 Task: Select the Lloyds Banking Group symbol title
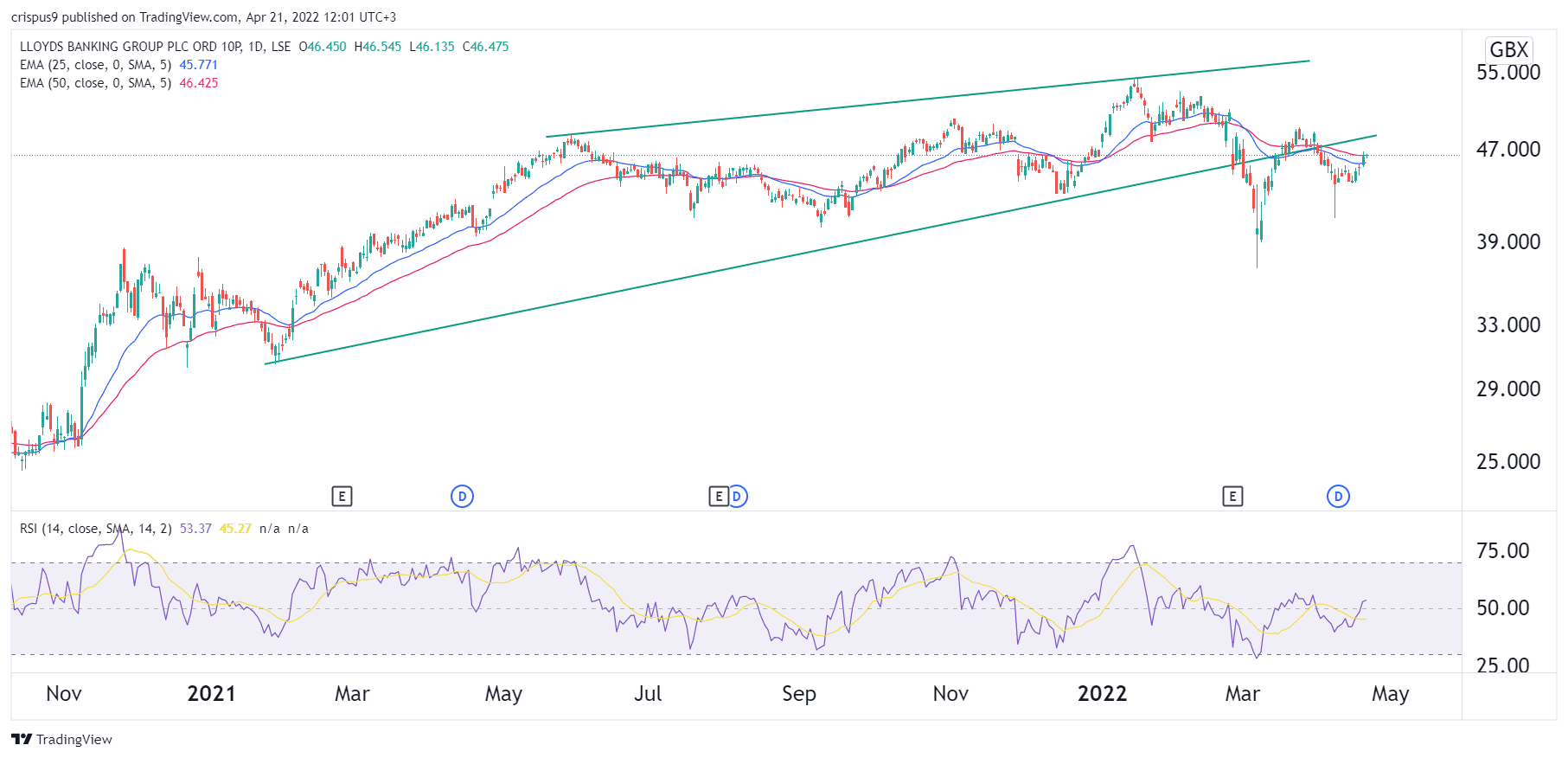coord(156,47)
